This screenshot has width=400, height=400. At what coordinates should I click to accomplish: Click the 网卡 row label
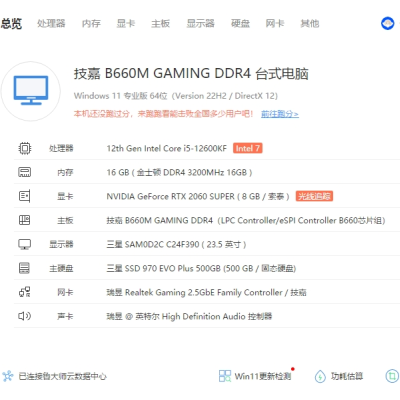click(x=65, y=292)
